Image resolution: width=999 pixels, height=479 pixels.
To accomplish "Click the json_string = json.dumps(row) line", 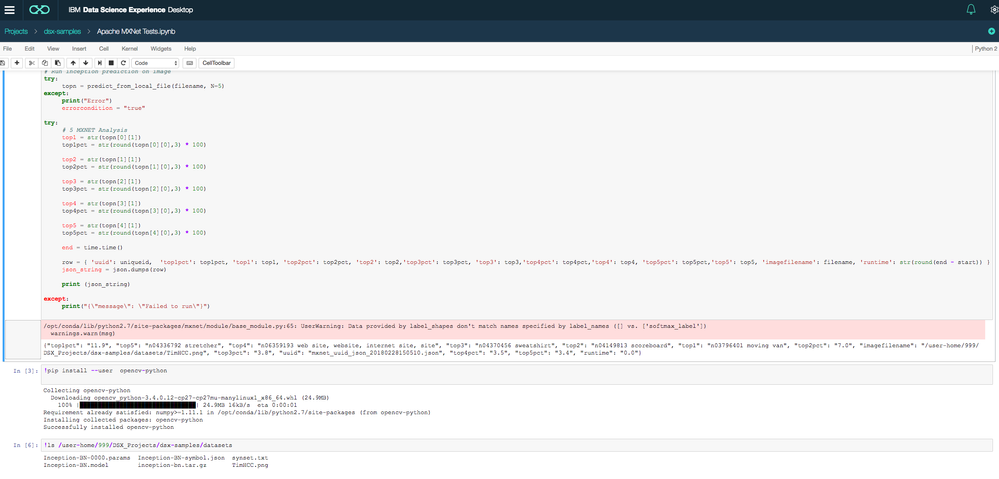I will point(114,269).
